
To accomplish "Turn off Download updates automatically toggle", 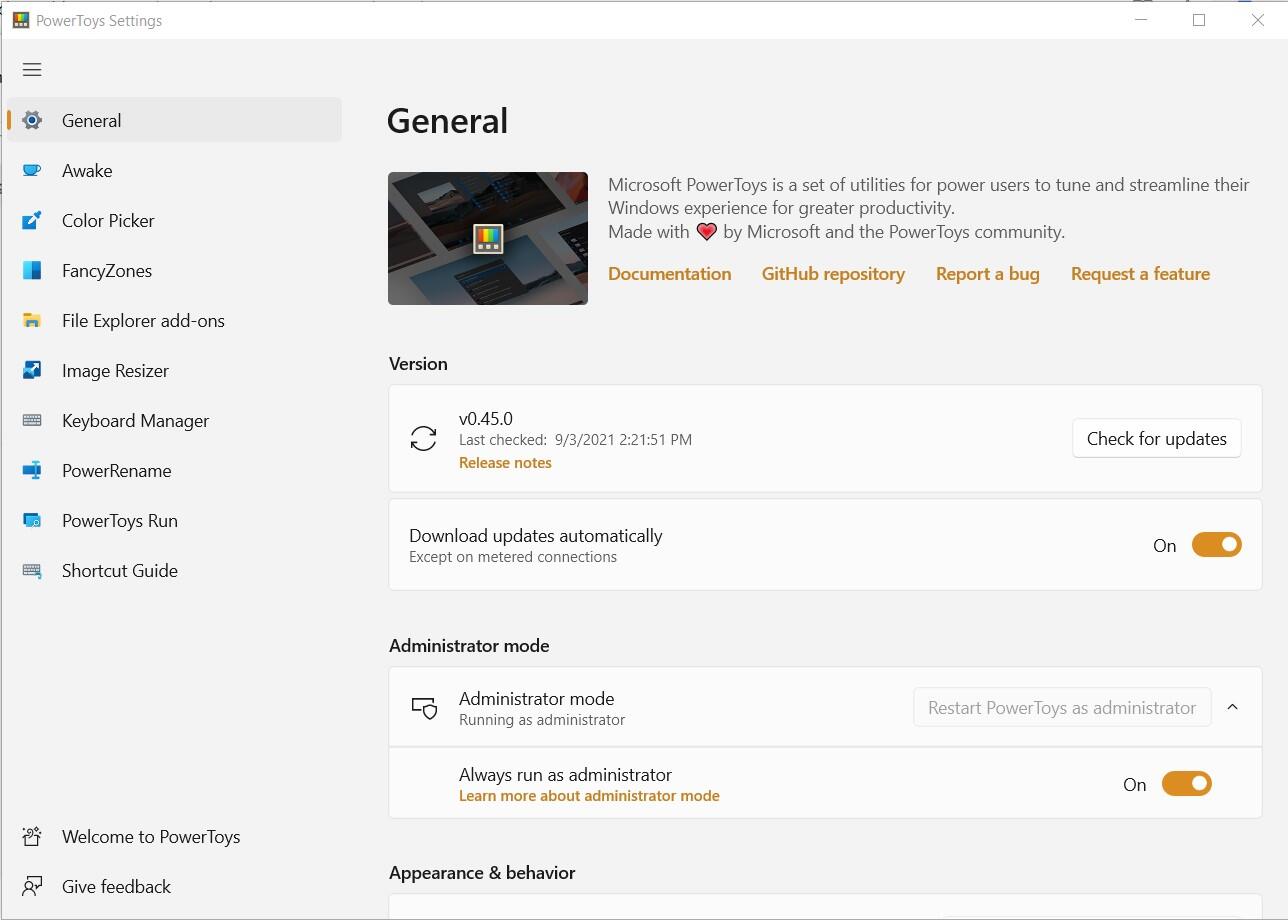I will (x=1216, y=545).
